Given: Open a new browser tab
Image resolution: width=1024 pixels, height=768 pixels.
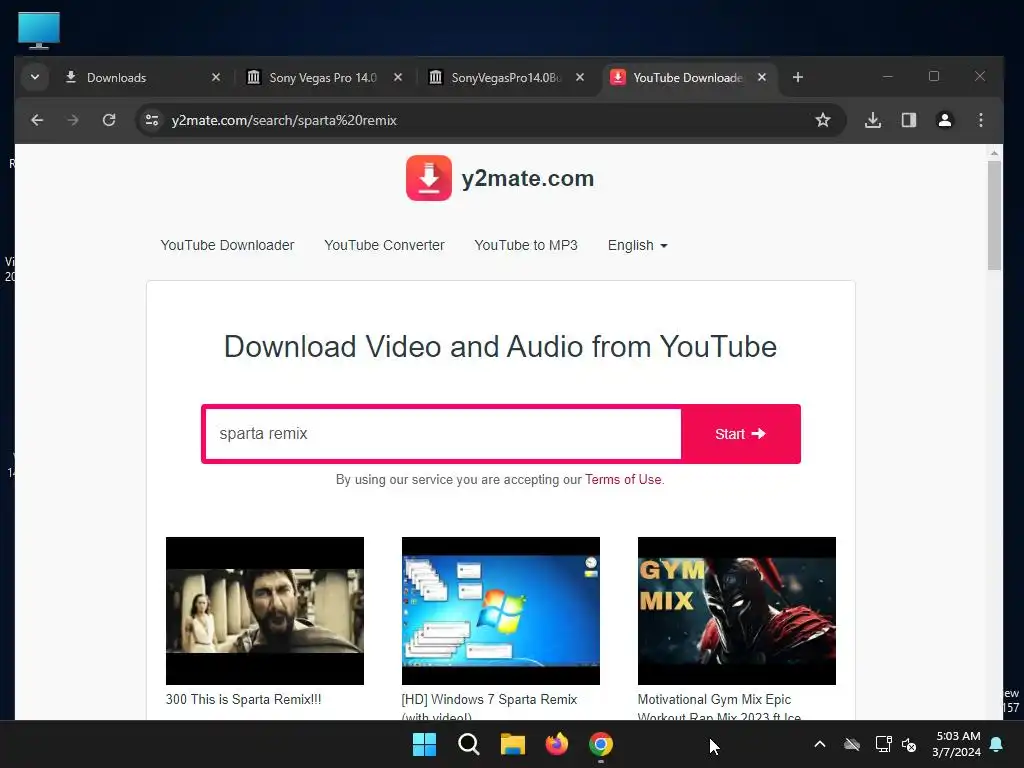Looking at the screenshot, I should point(797,77).
